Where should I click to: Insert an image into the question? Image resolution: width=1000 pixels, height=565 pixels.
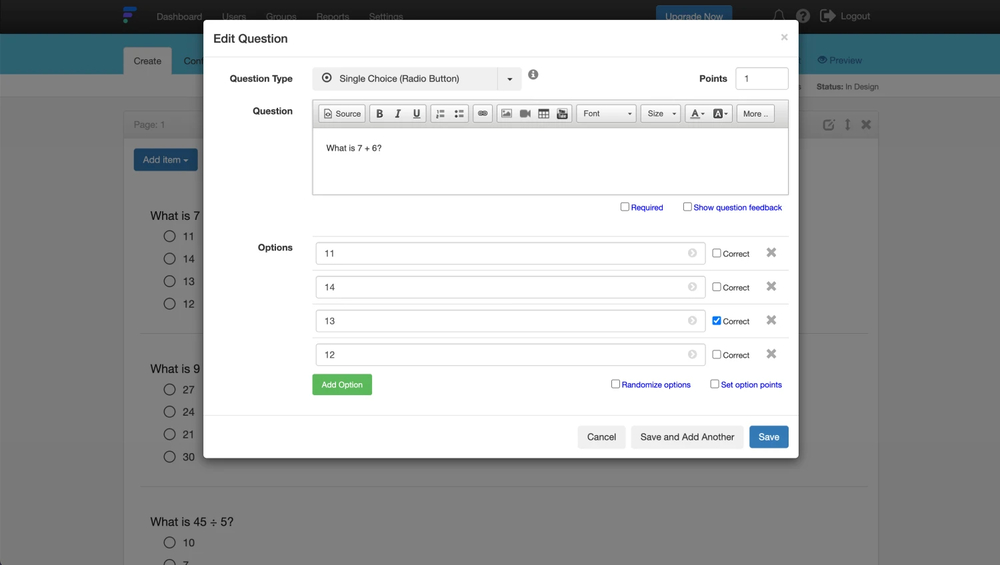(506, 114)
